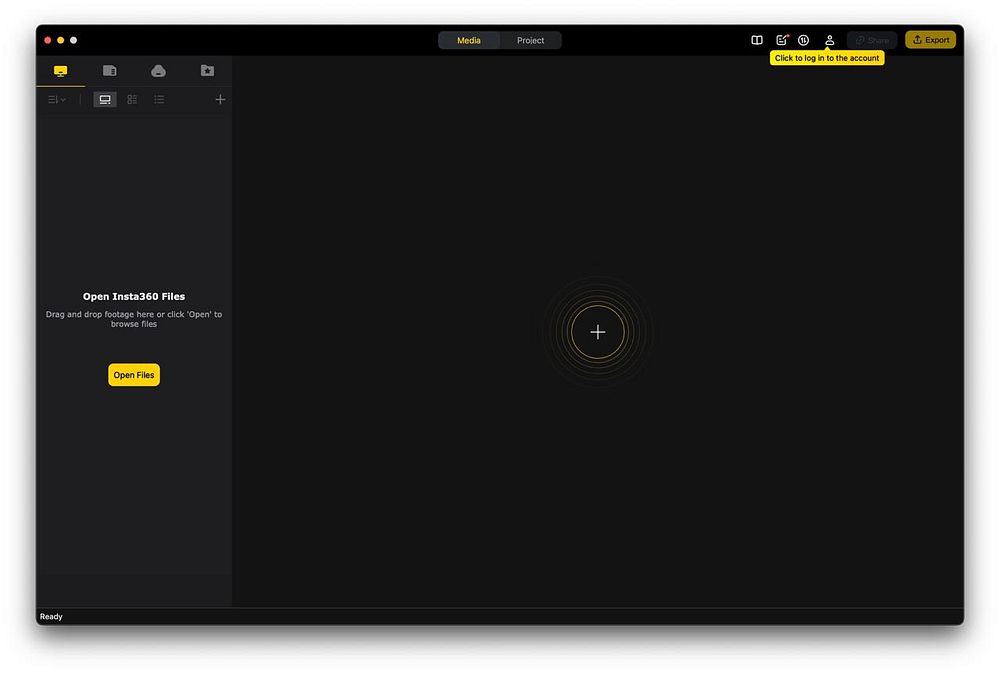The width and height of the screenshot is (1000, 673).
Task: Switch to large preview view mode
Action: pos(105,100)
